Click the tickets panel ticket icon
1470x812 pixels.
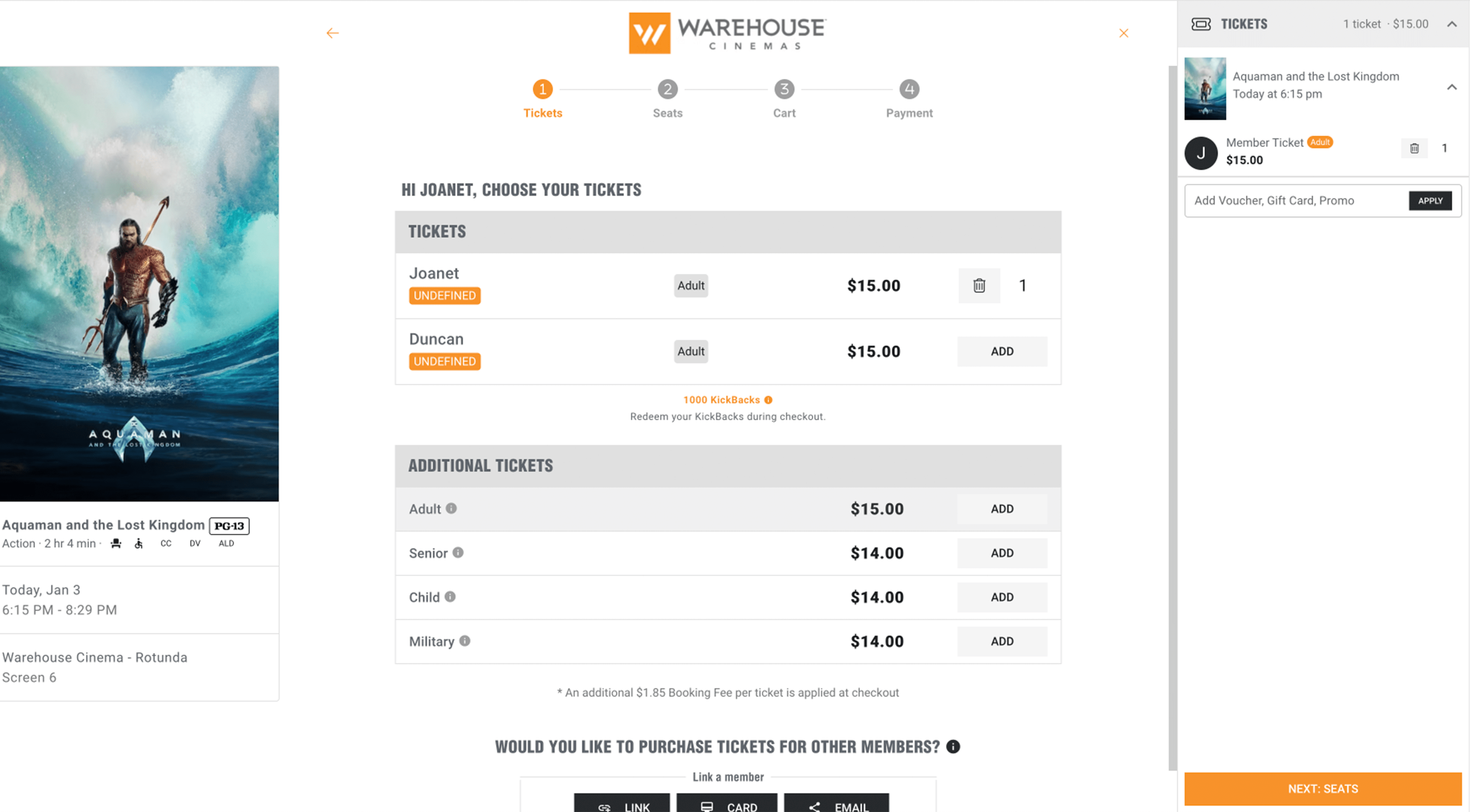pyautogui.click(x=1201, y=24)
